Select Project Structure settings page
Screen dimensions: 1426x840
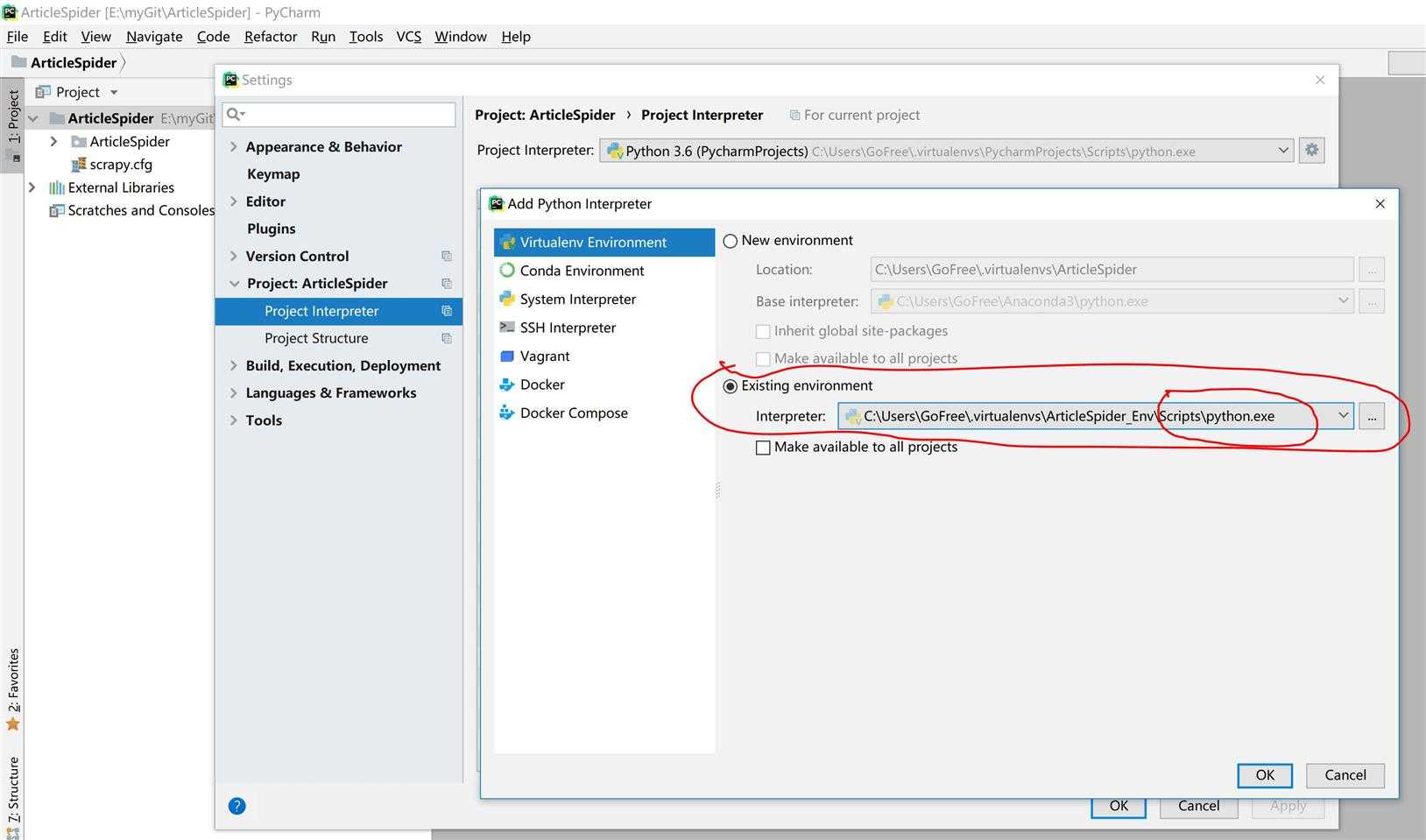click(x=316, y=338)
